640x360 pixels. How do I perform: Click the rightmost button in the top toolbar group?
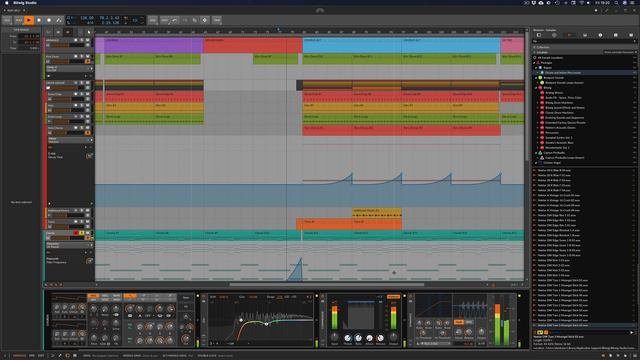click(x=217, y=20)
